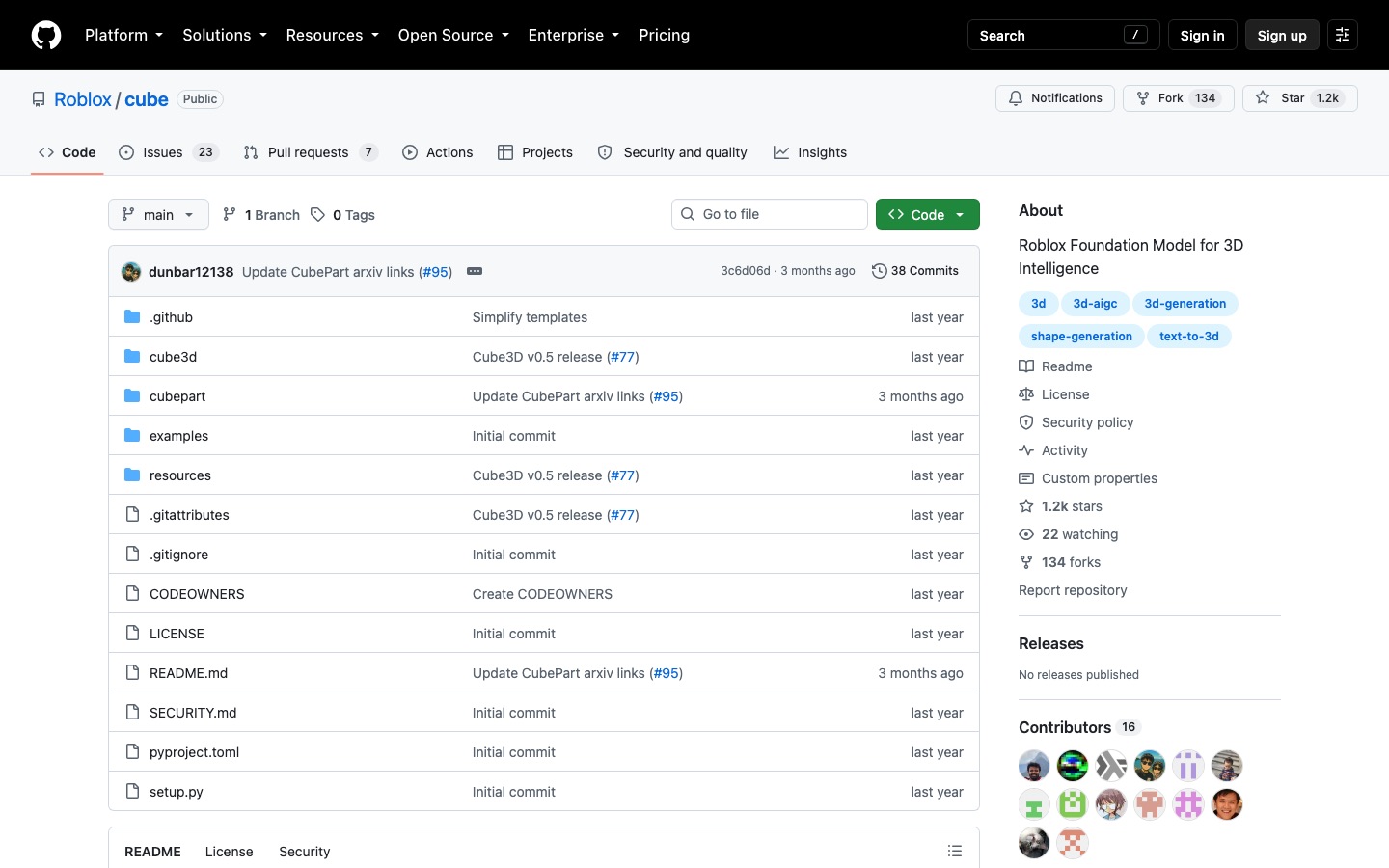Open Custom properties link

tap(1088, 478)
